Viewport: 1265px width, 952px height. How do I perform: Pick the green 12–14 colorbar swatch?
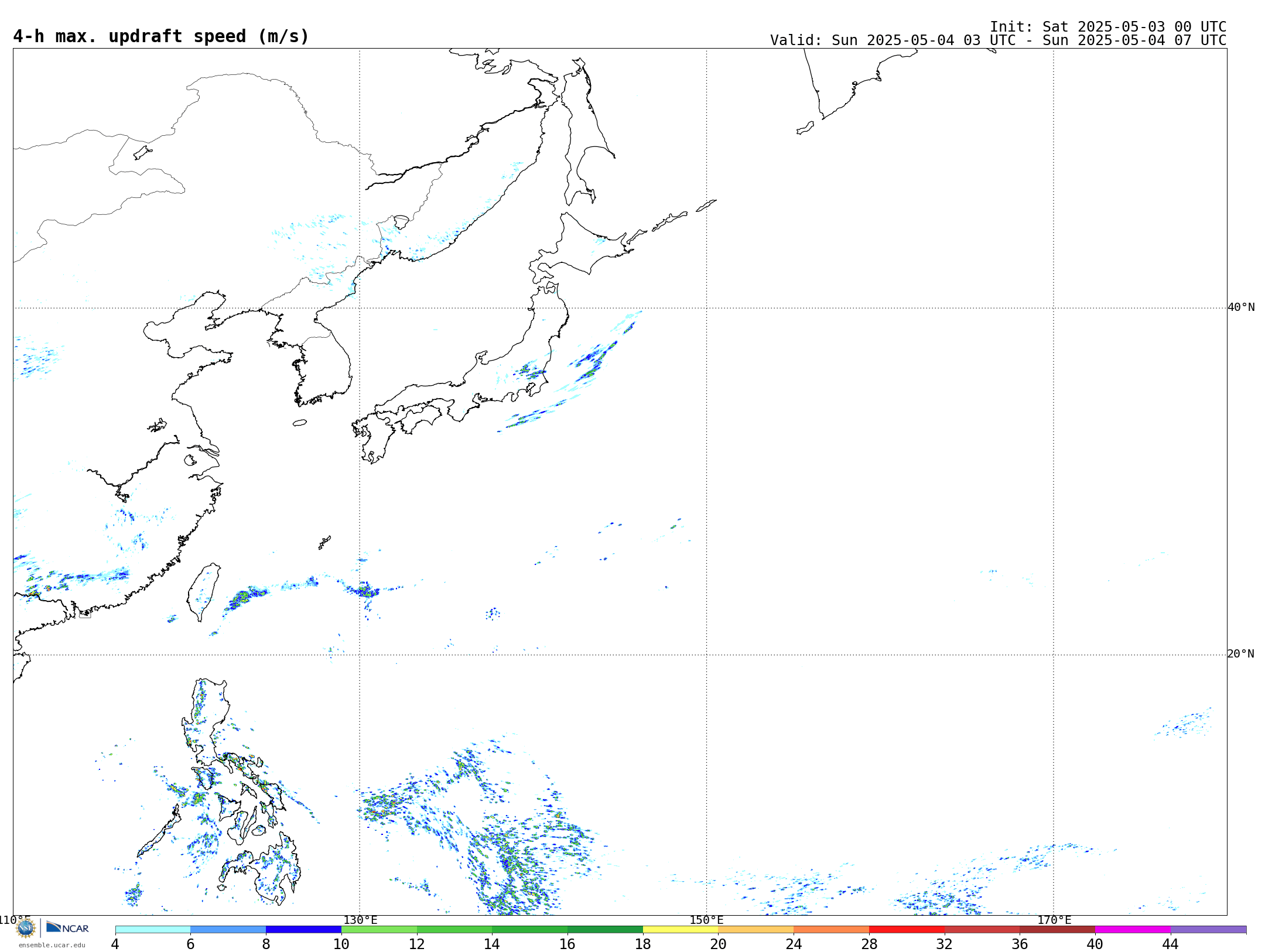pyautogui.click(x=454, y=929)
